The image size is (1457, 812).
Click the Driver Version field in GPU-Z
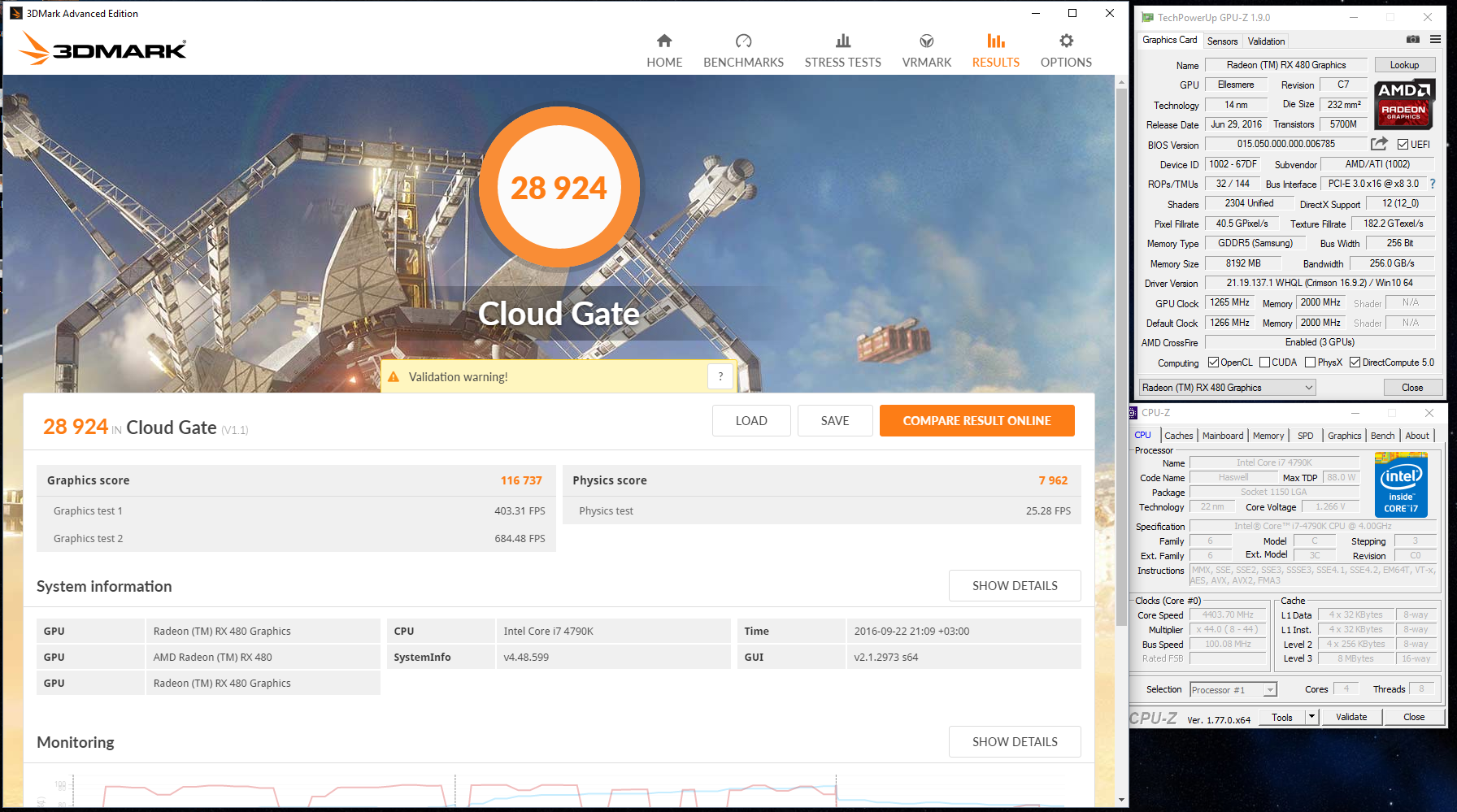click(1319, 283)
